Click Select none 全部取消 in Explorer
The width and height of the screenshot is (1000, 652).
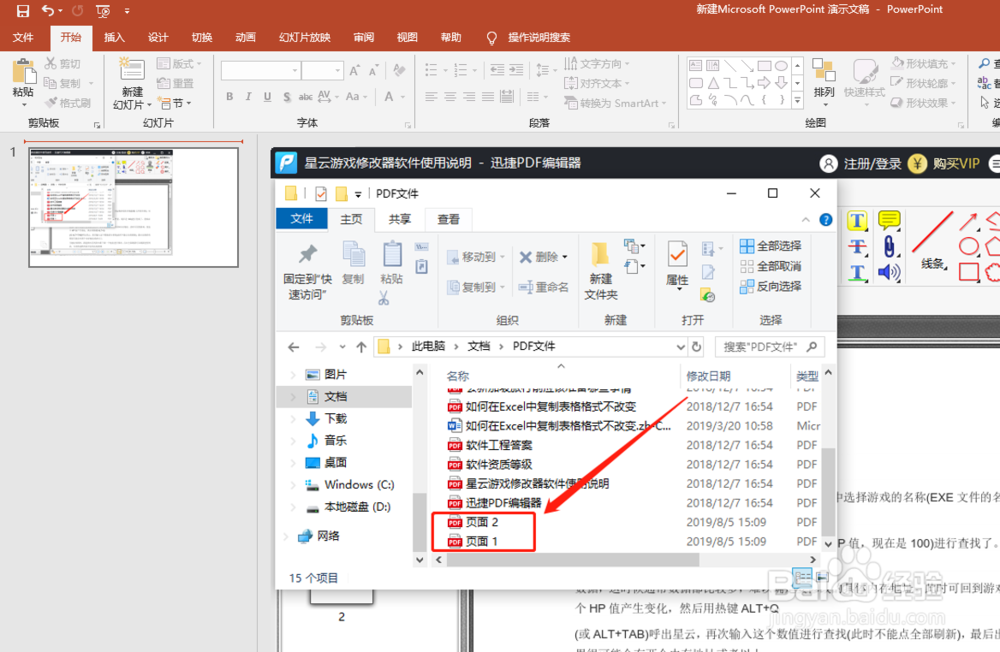[x=770, y=266]
